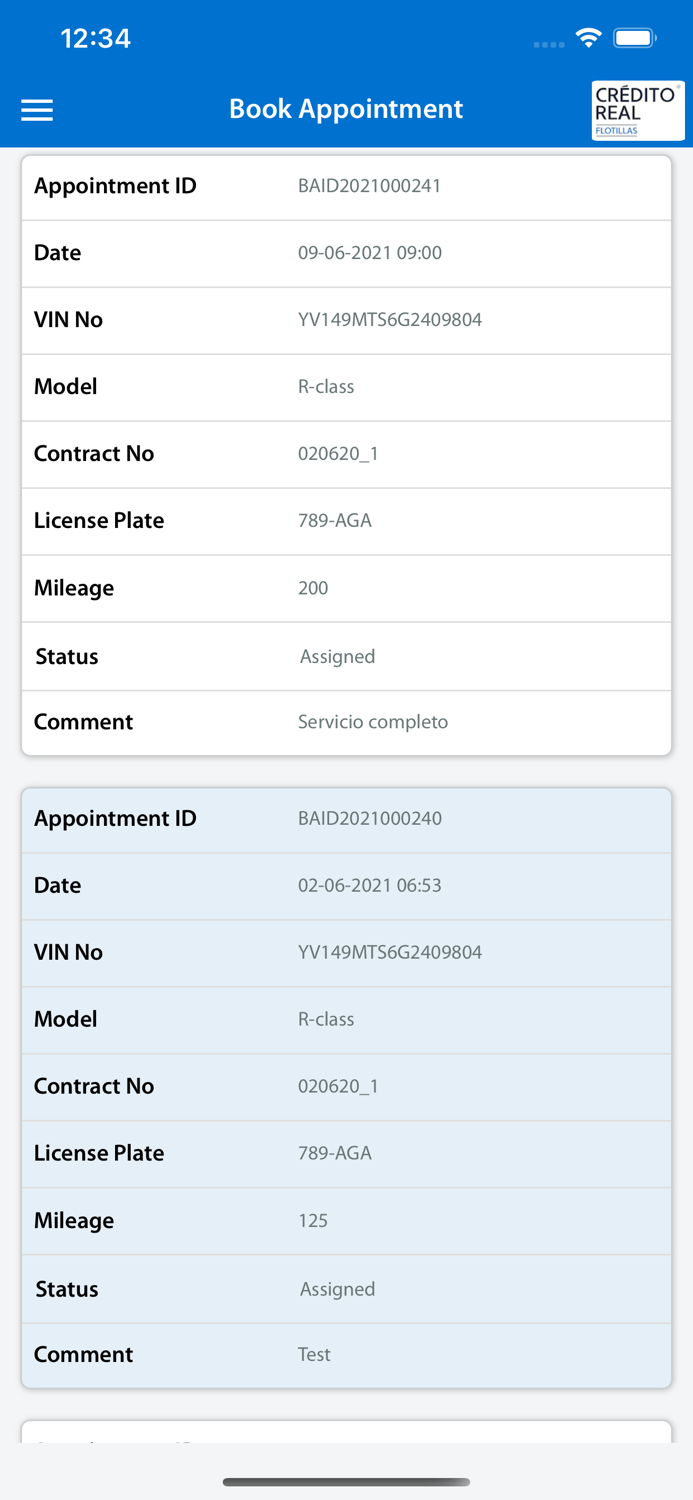This screenshot has height=1500, width=693.
Task: Tap mileage value 200
Action: (313, 588)
